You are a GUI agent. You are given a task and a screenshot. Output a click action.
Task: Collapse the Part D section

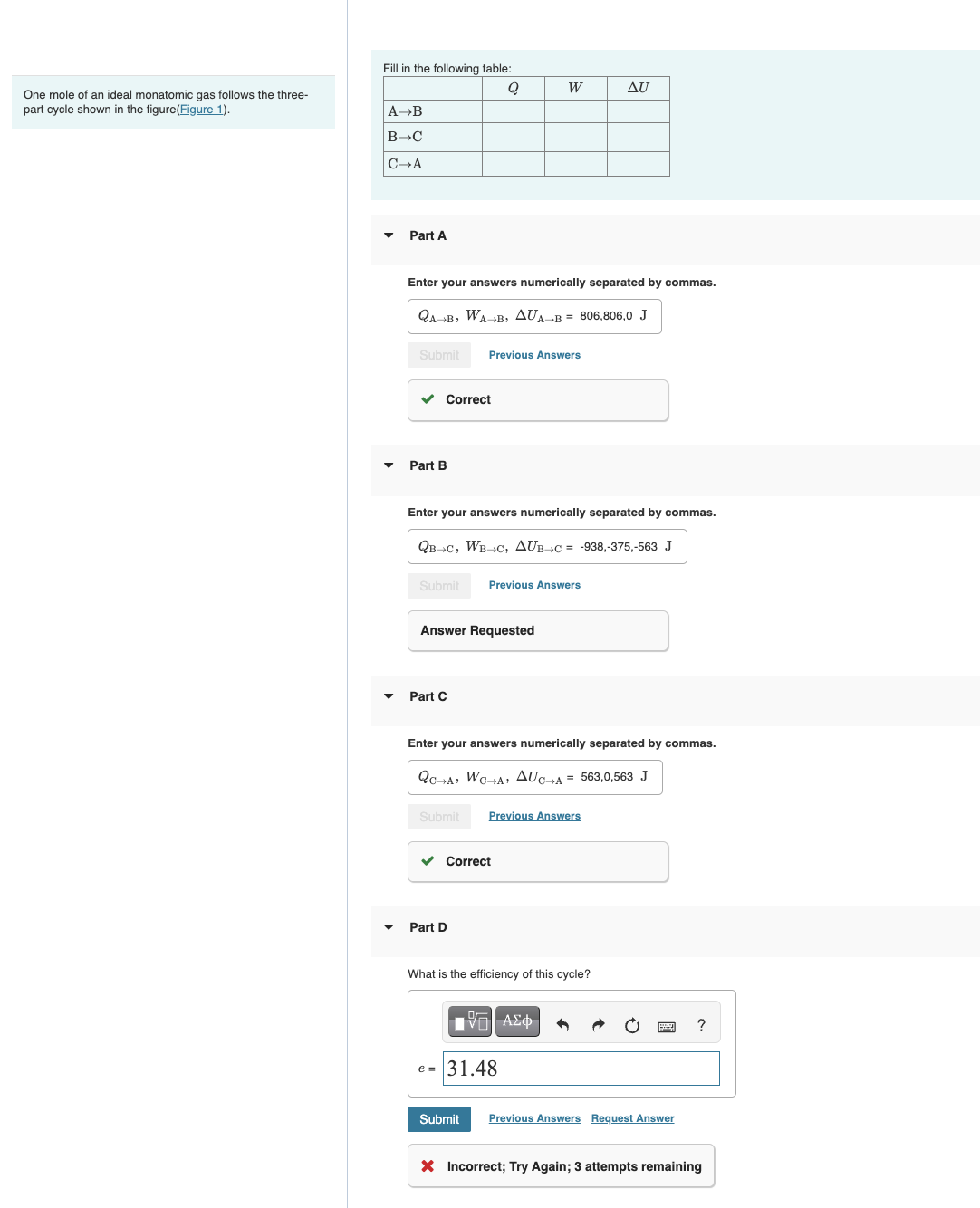(x=389, y=927)
